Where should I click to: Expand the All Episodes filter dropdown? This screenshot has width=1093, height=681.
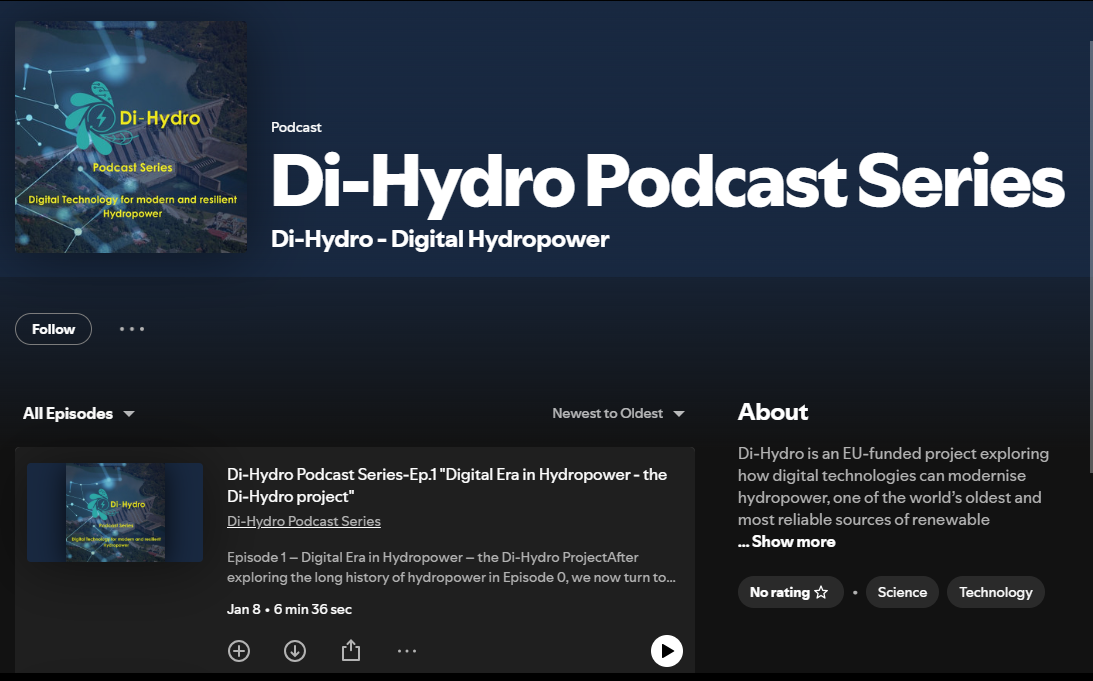point(79,414)
